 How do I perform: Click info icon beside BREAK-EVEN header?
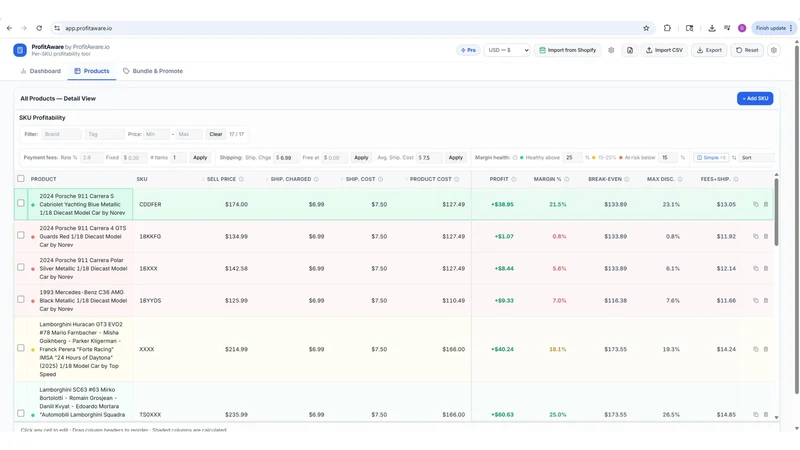pos(627,179)
